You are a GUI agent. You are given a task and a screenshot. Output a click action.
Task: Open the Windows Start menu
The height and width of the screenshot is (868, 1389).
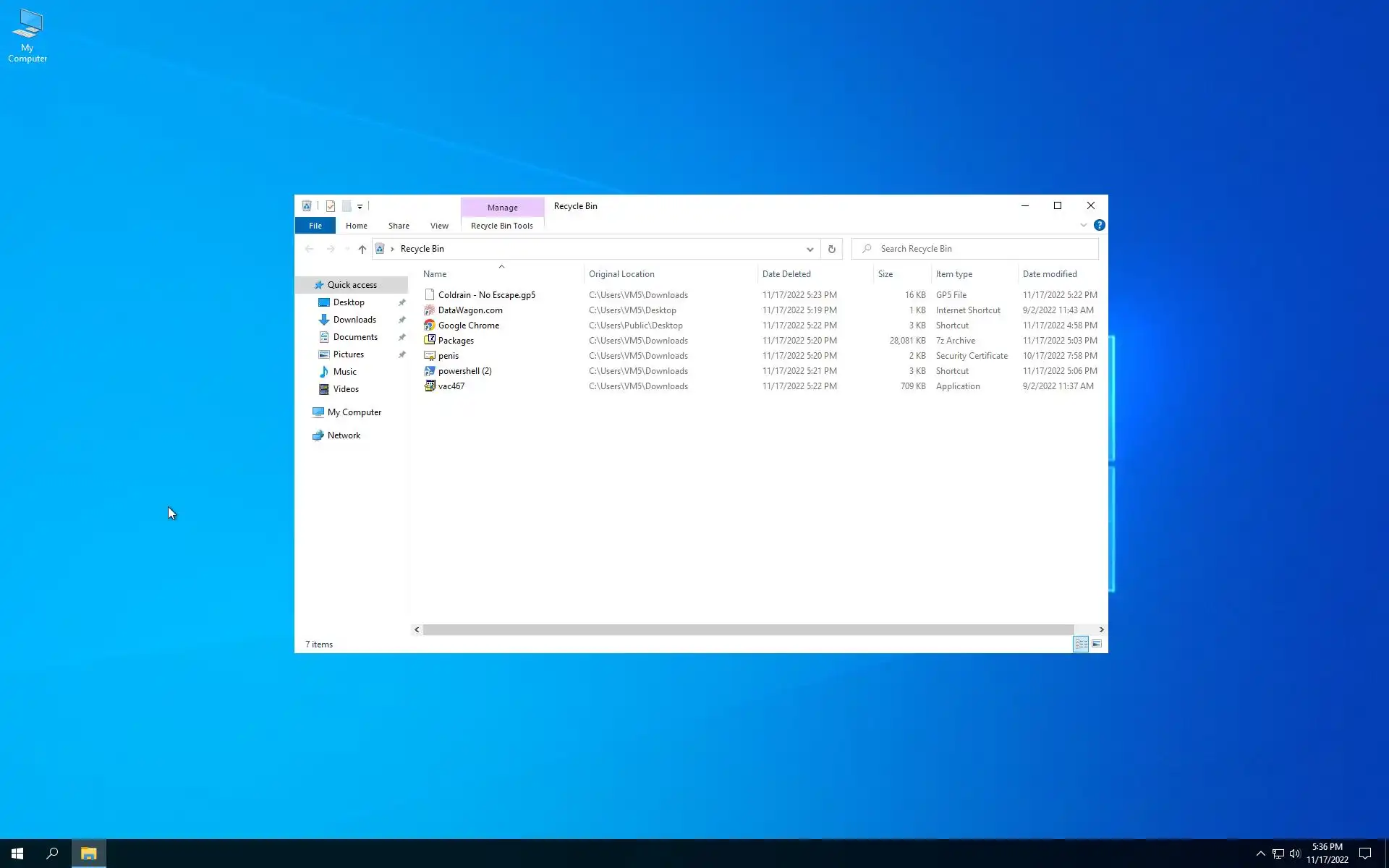[x=17, y=854]
